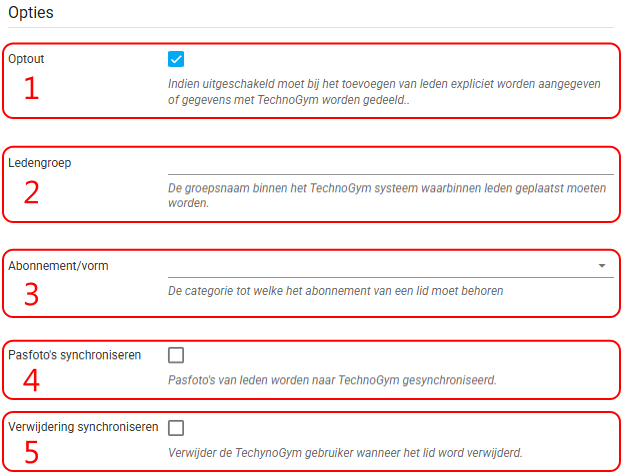Uncheck the Optout checkbox
Viewport: 623px width, 474px height.
click(176, 59)
